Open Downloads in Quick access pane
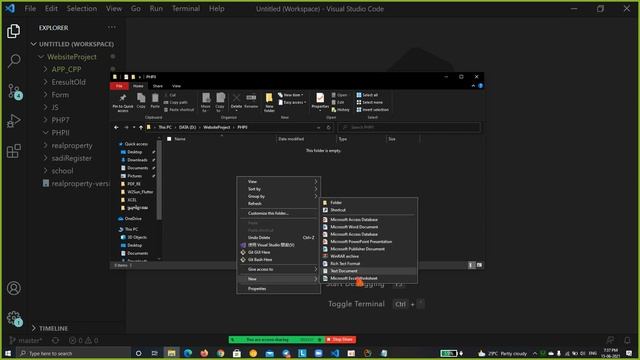 click(138, 160)
